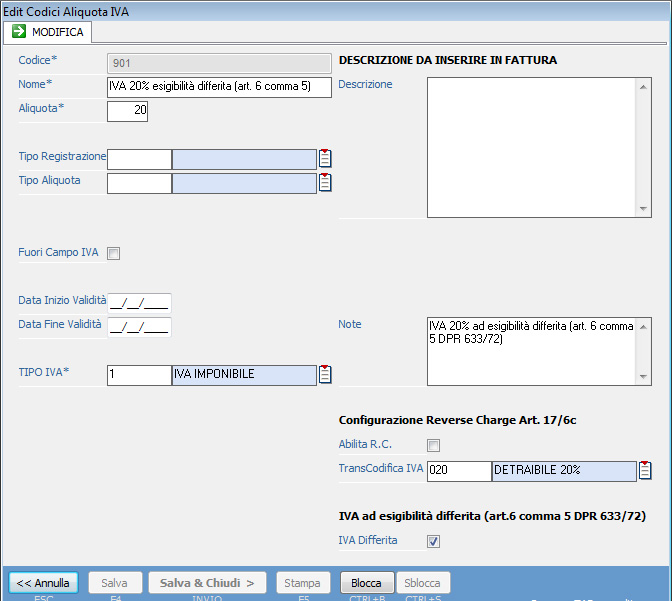
Task: Focus the Aliquota value field
Action: pyautogui.click(x=127, y=111)
